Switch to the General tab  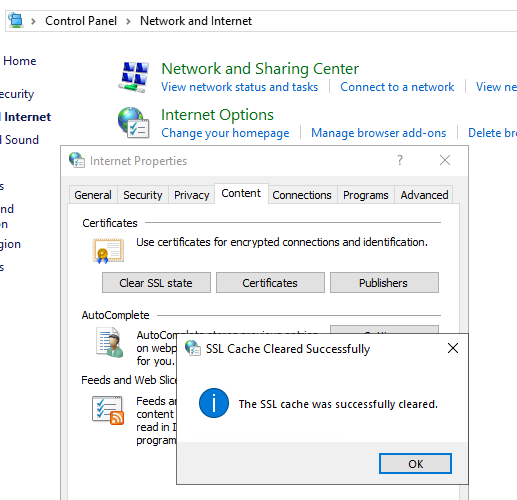(93, 195)
